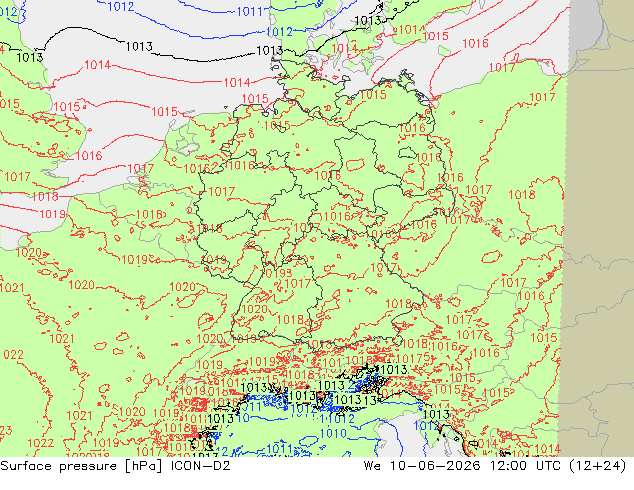Click the fully visible red 1022 label over France
The width and height of the screenshot is (634, 490).
click(x=41, y=443)
